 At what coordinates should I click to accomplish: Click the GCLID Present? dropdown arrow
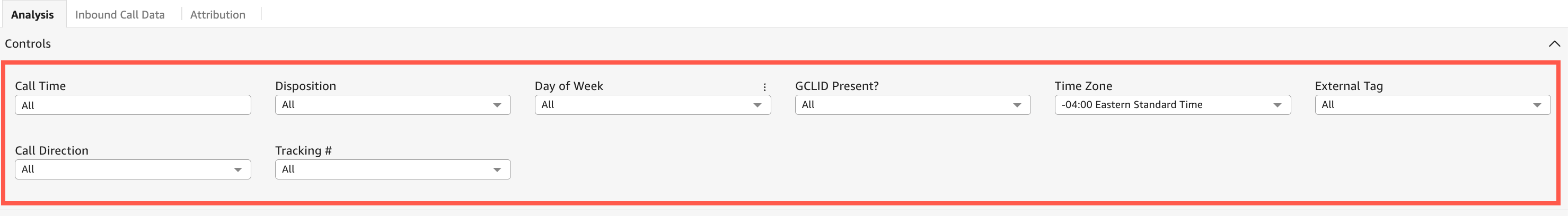(1017, 105)
